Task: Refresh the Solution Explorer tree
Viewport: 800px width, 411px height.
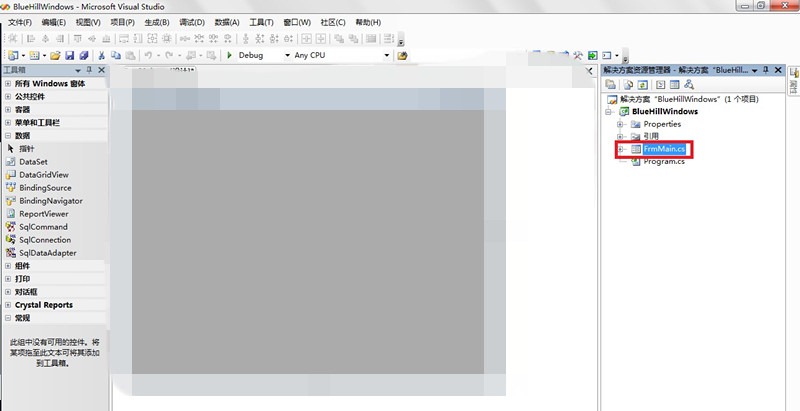Action: 643,85
